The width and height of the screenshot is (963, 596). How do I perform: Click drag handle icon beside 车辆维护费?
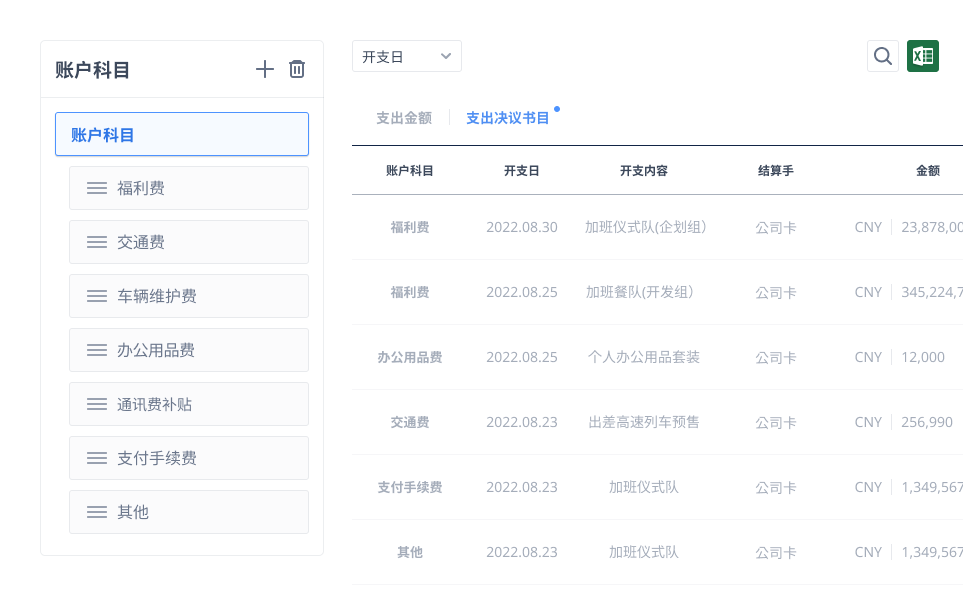97,296
